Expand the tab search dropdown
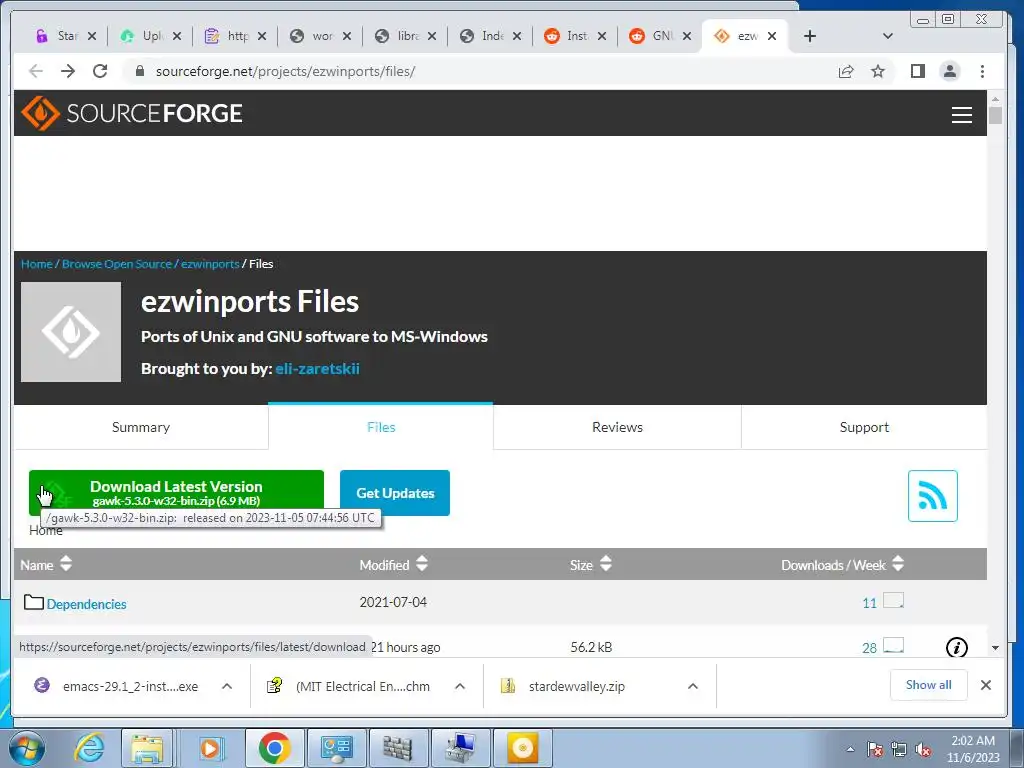 [887, 36]
